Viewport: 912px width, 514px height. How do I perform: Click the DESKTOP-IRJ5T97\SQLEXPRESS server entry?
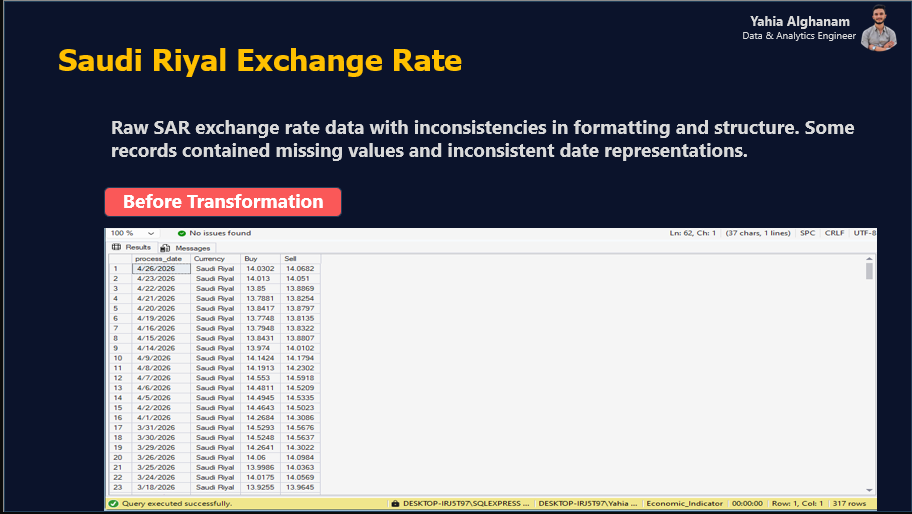coord(466,504)
